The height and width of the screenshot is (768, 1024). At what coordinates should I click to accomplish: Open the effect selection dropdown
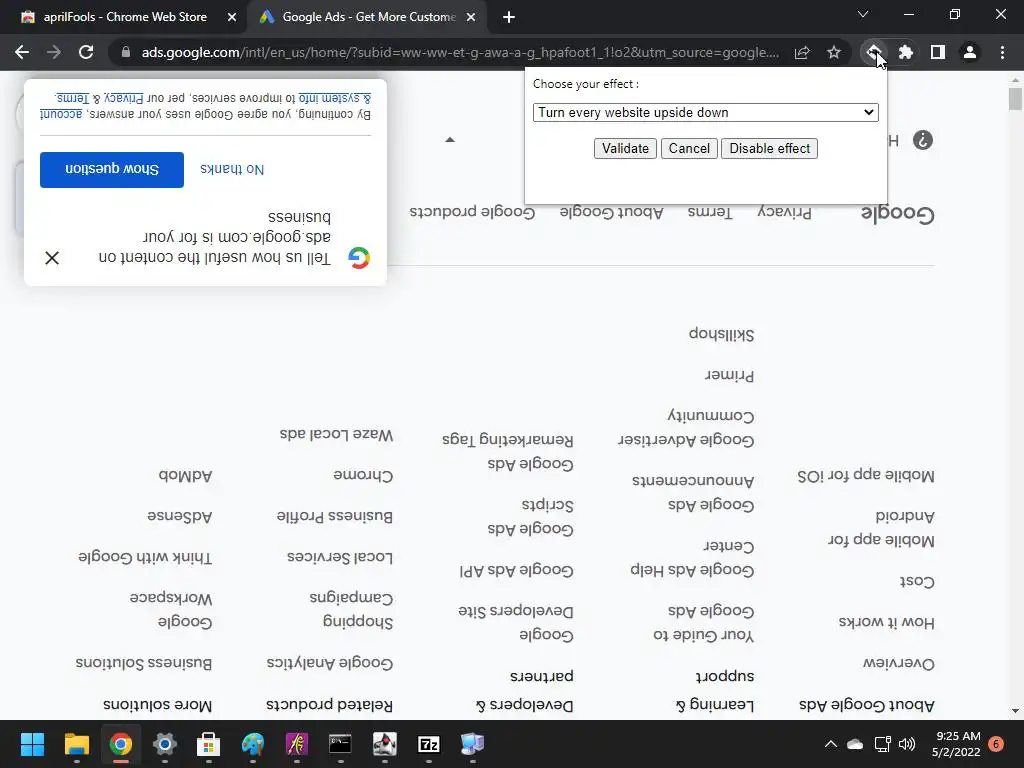(x=705, y=112)
